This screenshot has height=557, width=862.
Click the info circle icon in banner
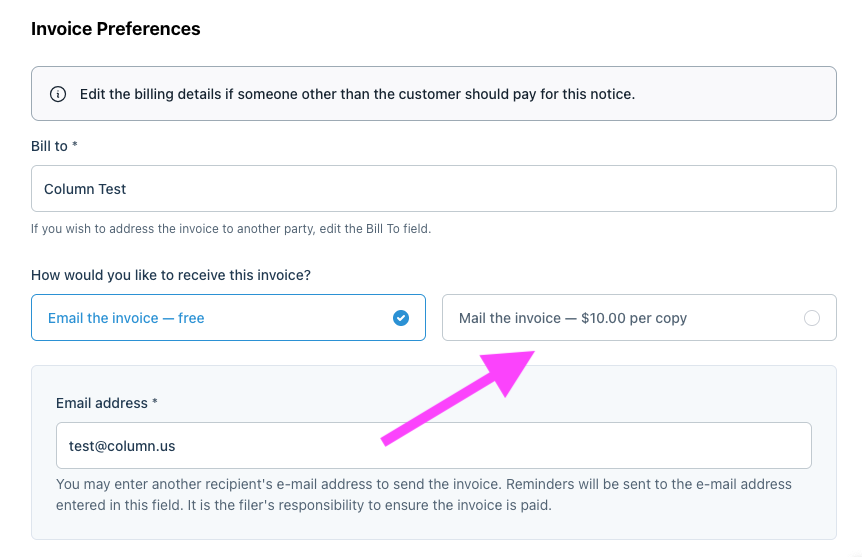58,94
